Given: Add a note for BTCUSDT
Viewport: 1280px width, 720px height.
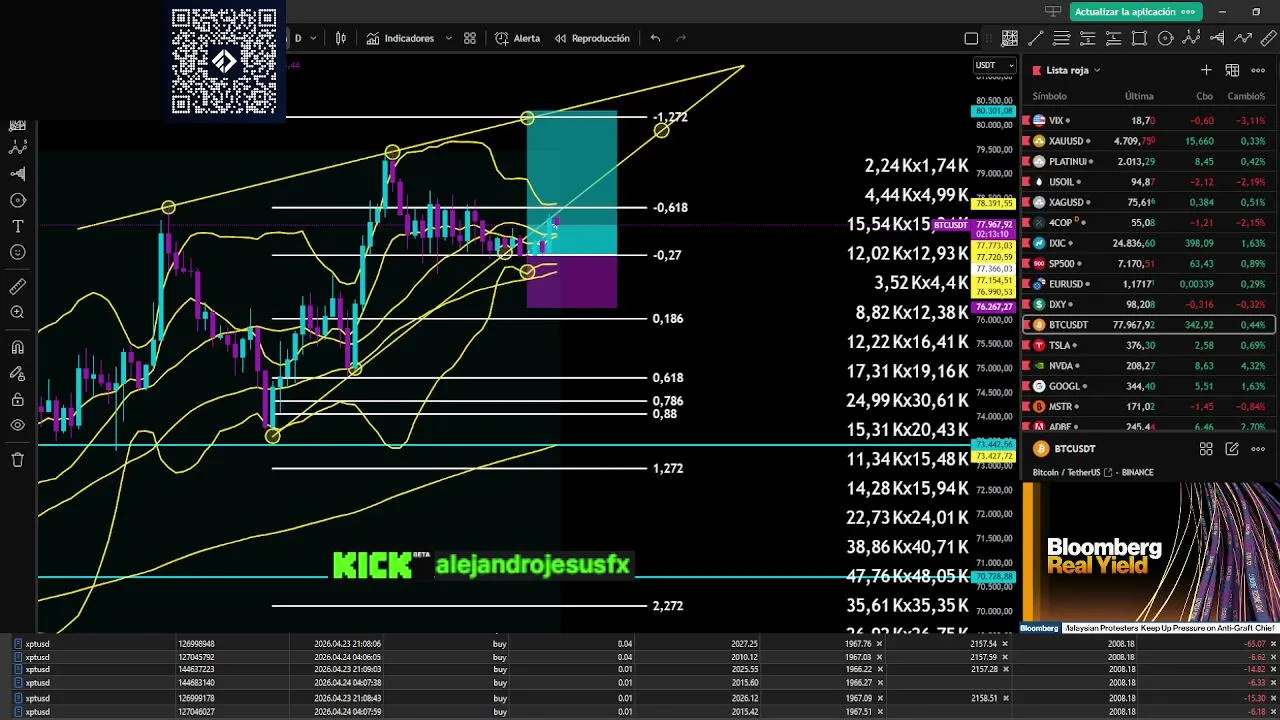Looking at the screenshot, I should [1232, 449].
